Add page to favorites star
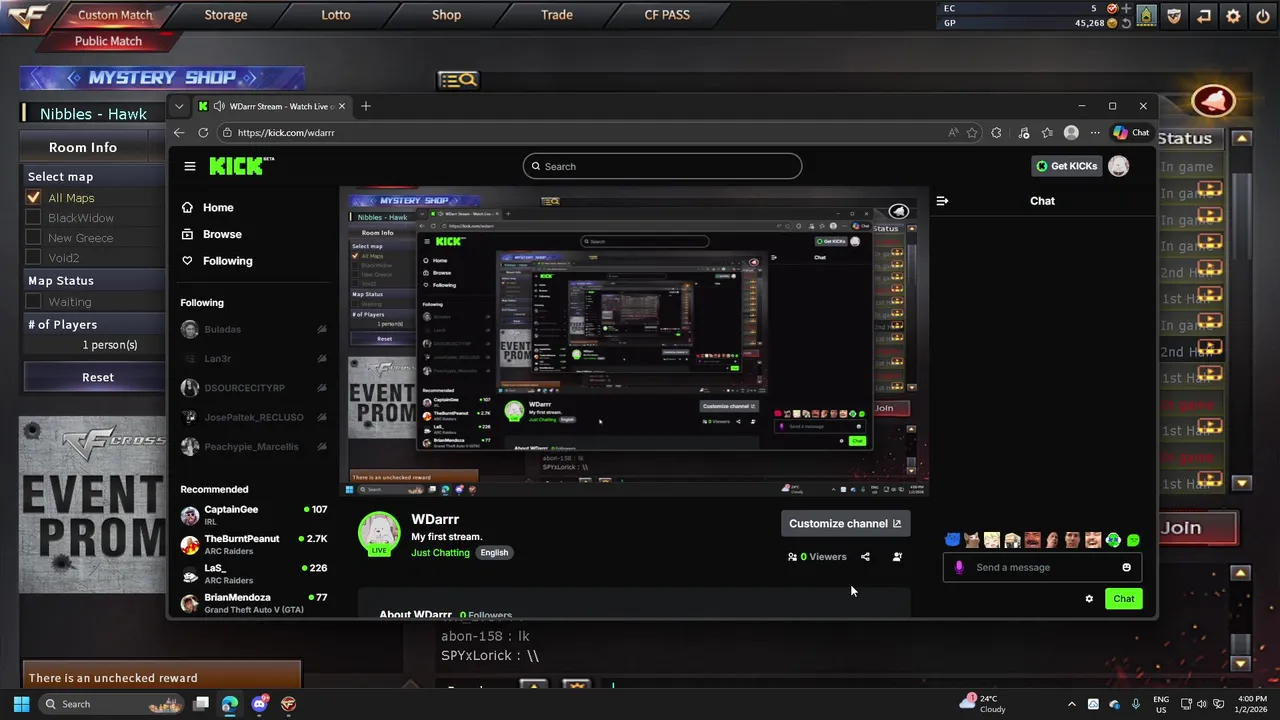1280x720 pixels. point(972,132)
